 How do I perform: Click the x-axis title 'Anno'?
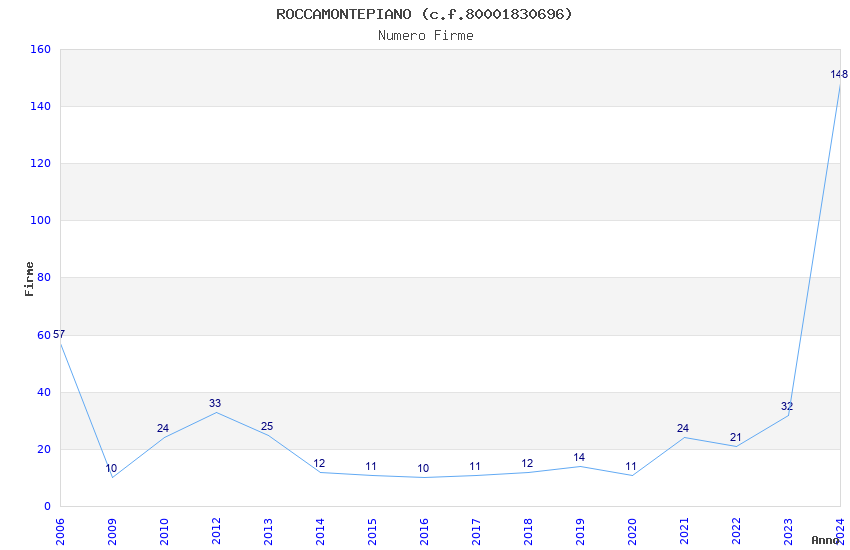tap(825, 540)
